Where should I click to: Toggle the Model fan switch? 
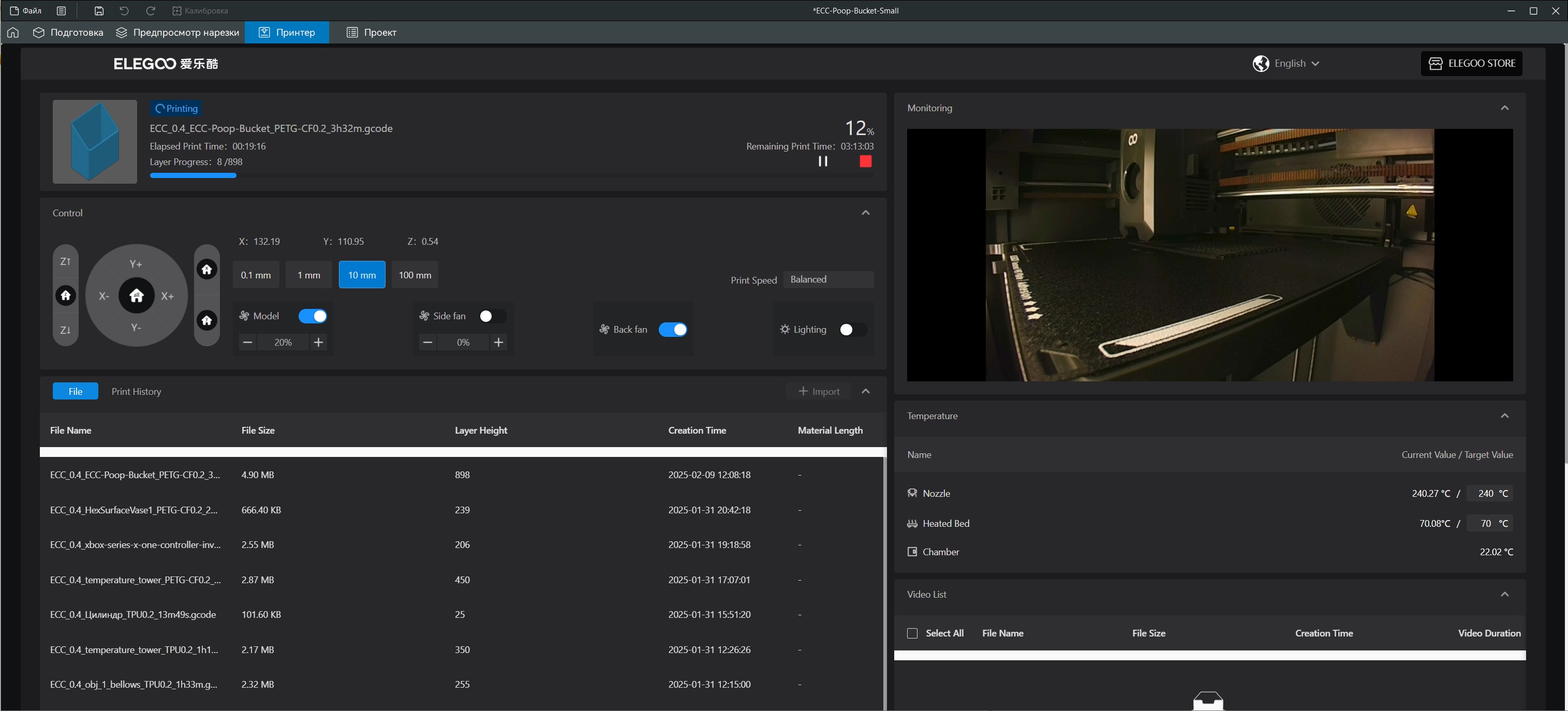(312, 316)
